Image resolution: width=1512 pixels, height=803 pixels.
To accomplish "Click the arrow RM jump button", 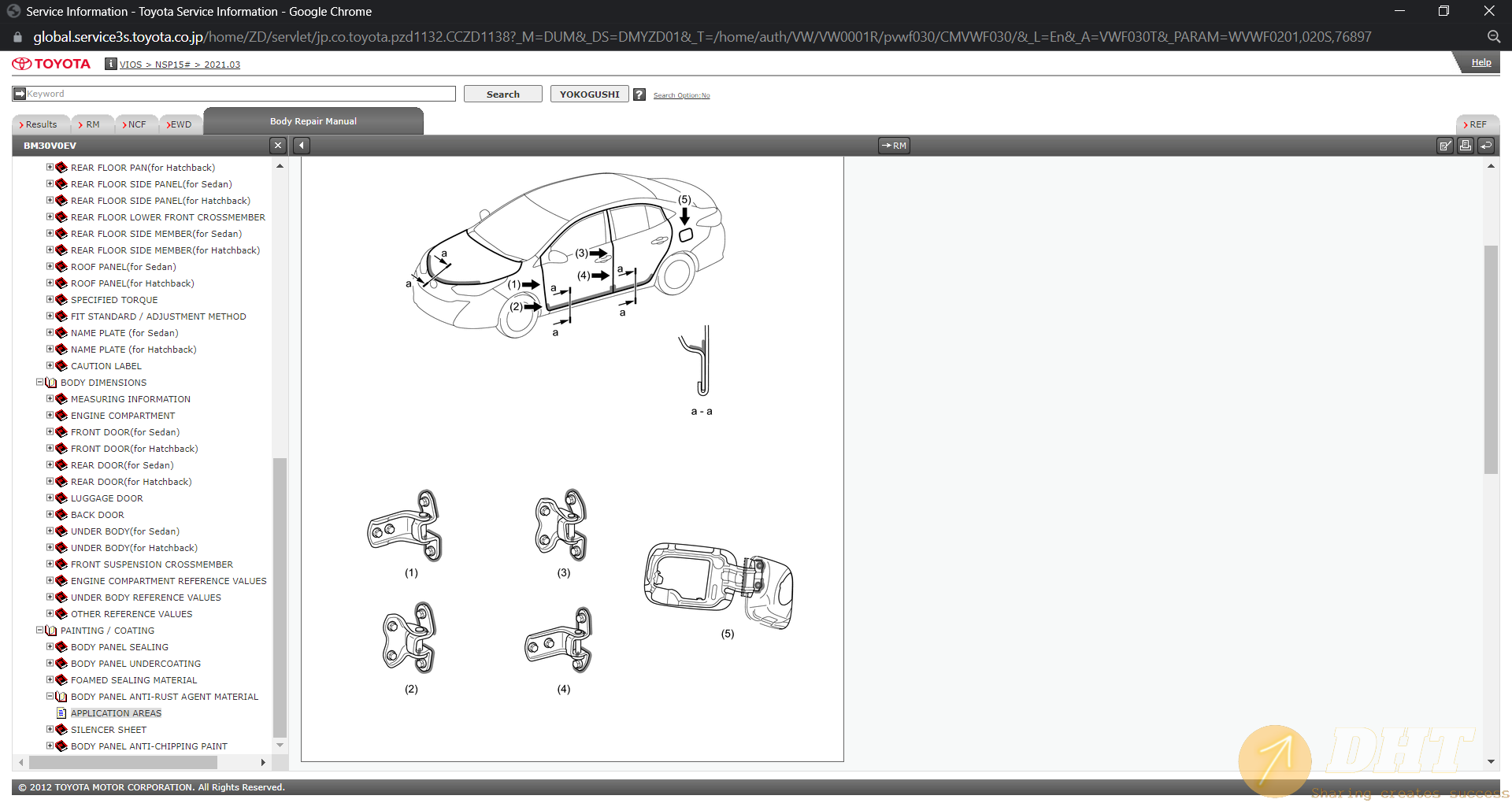I will pos(894,146).
